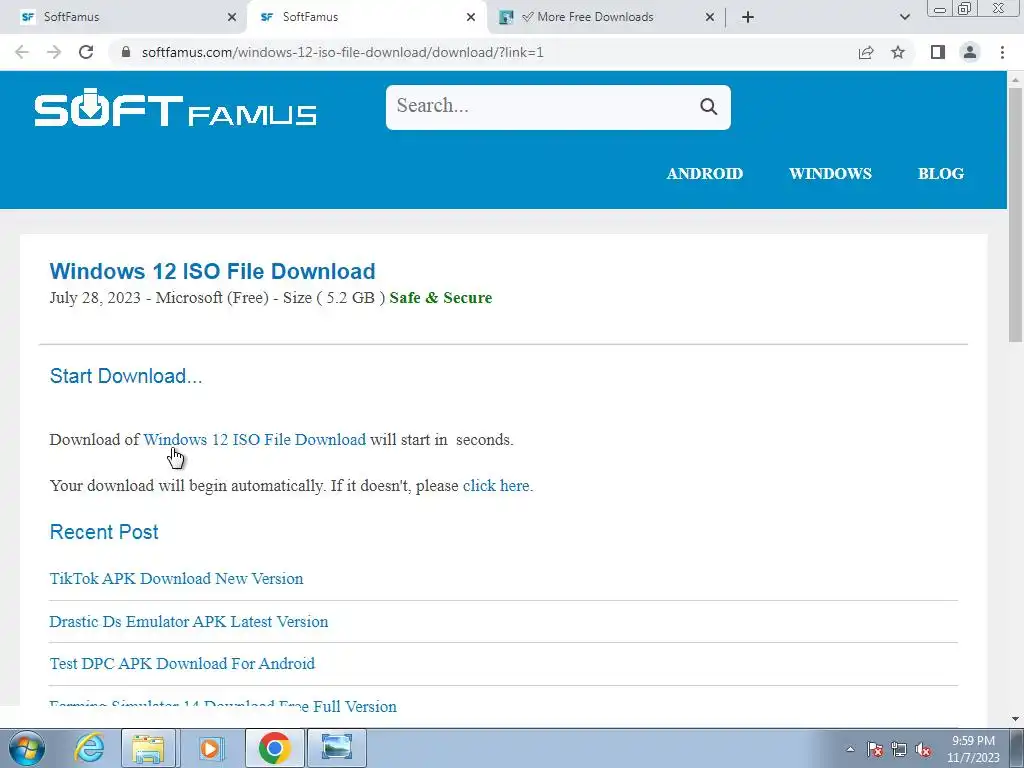Click the browser forward arrow
Screen dimensions: 1024x768
click(54, 52)
